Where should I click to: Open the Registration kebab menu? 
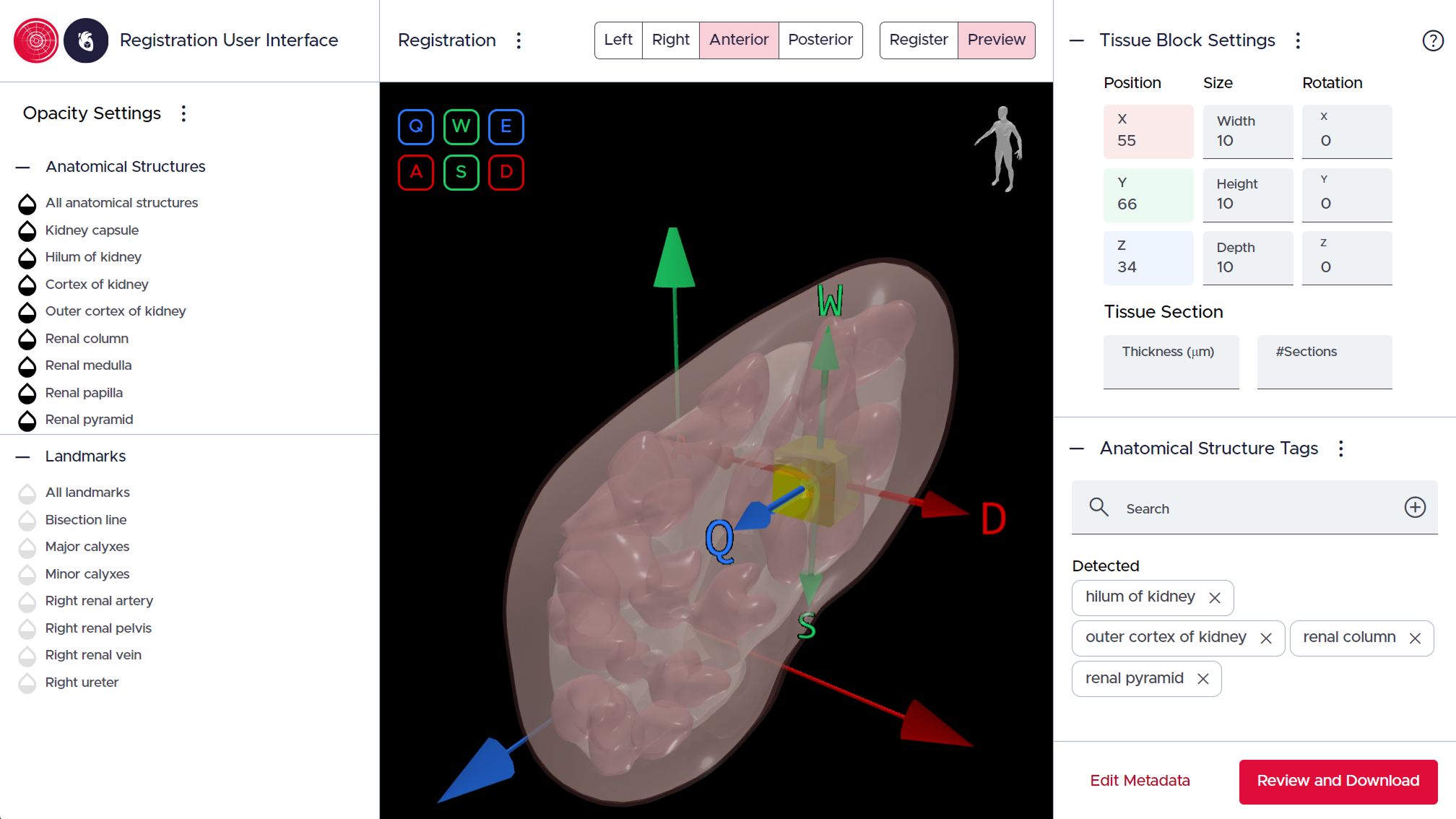click(519, 41)
